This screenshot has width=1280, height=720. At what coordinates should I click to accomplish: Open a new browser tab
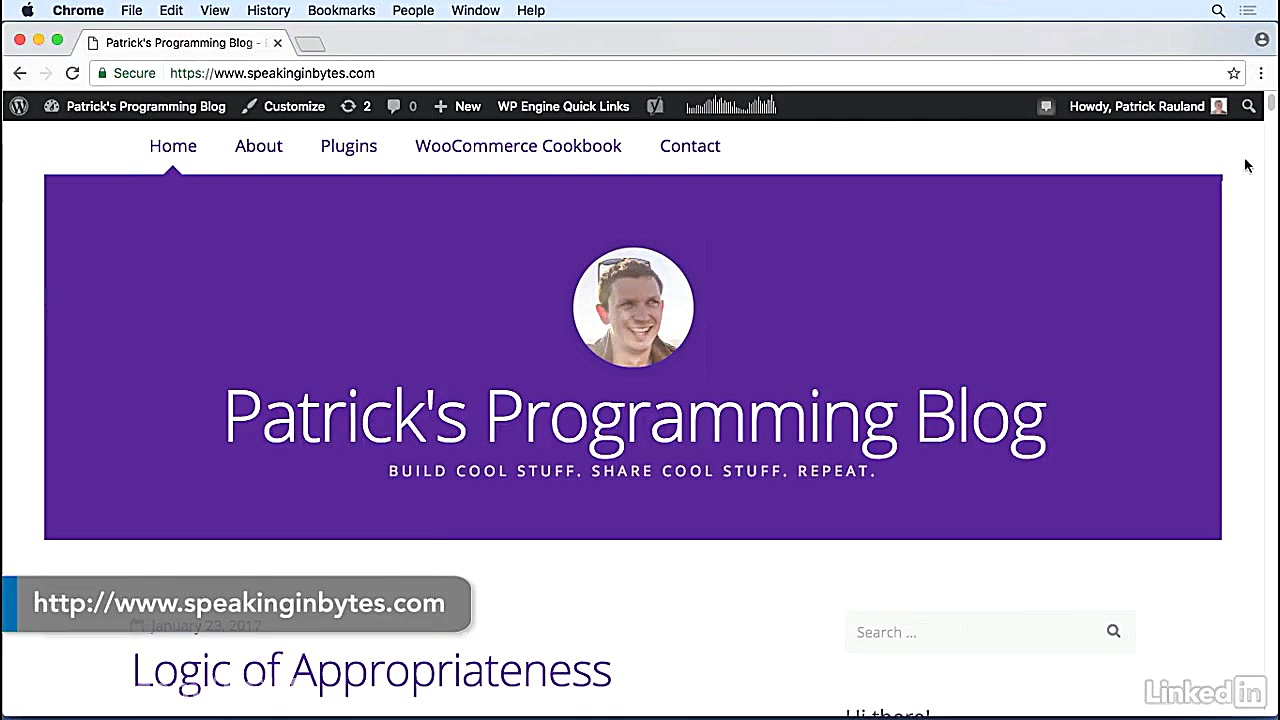[310, 44]
